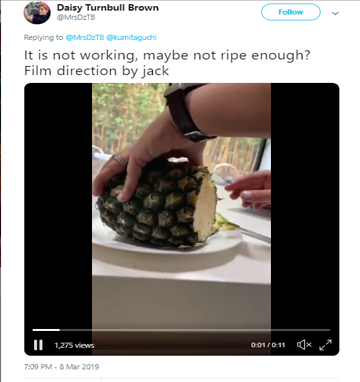This screenshot has height=382, width=360.
Task: Unmute the video with the speaker icon
Action: tap(304, 345)
